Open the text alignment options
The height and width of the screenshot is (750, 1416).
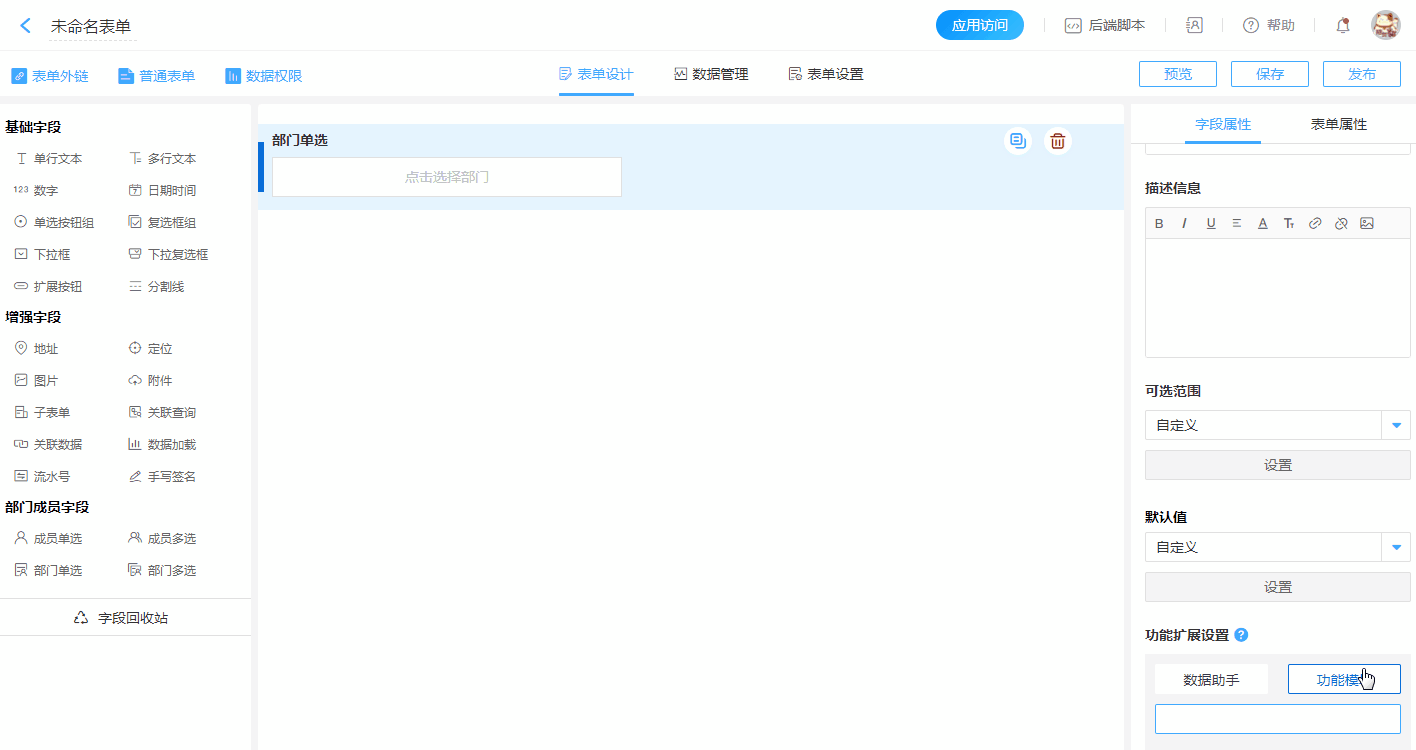(1237, 224)
